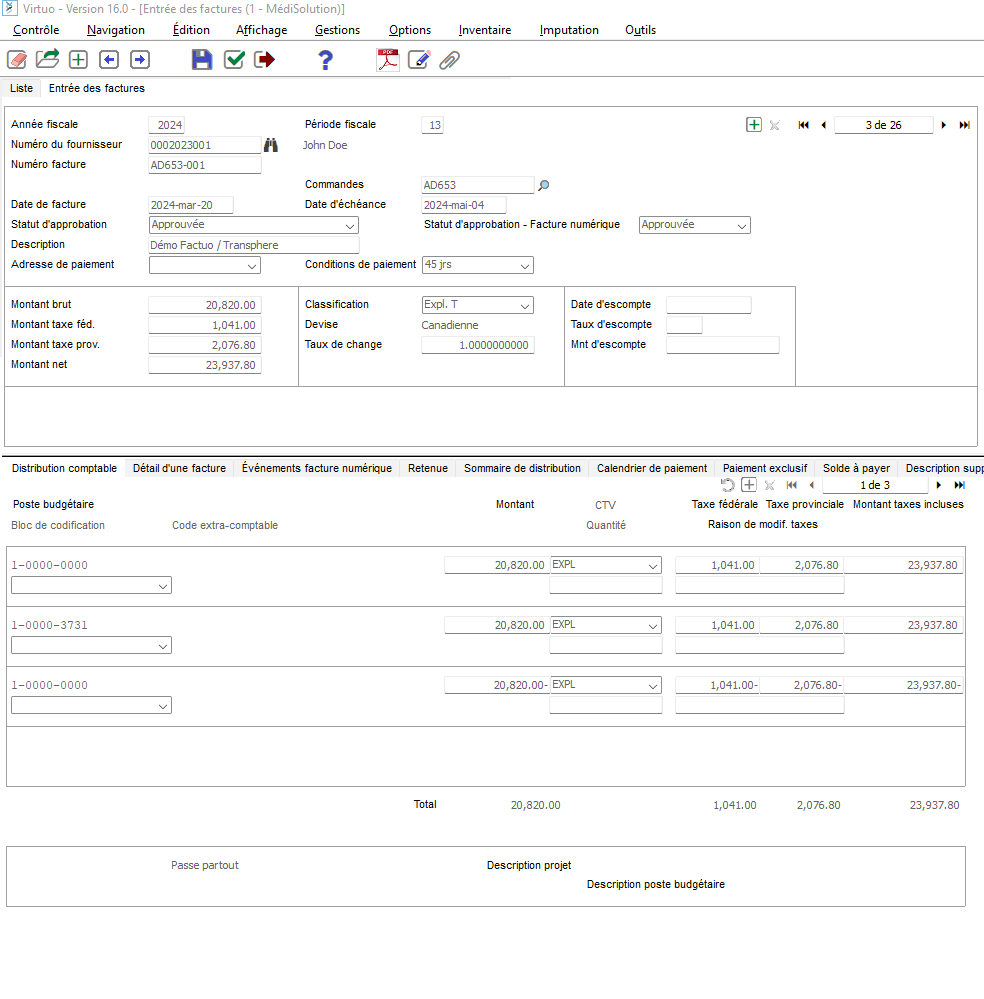Go to next invoice in header navigator
984x999 pixels.
point(944,125)
